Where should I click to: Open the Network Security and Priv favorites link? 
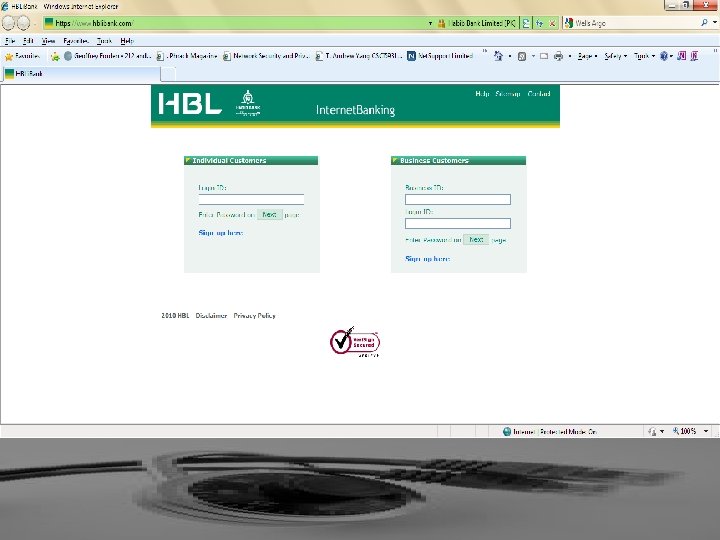coord(265,56)
